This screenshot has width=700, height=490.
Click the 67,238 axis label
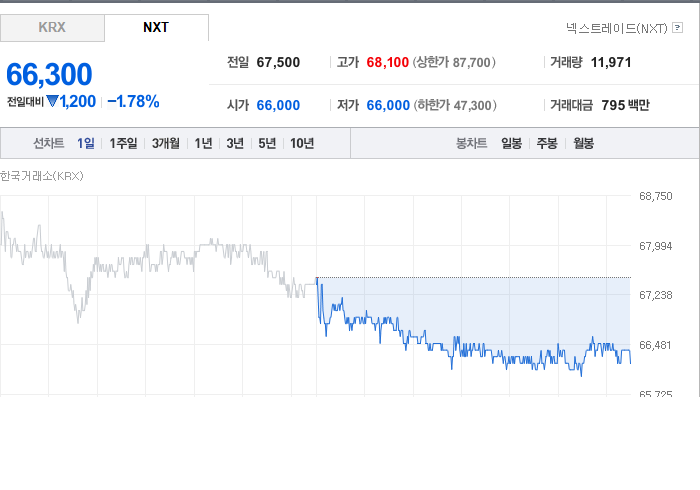[x=656, y=295]
